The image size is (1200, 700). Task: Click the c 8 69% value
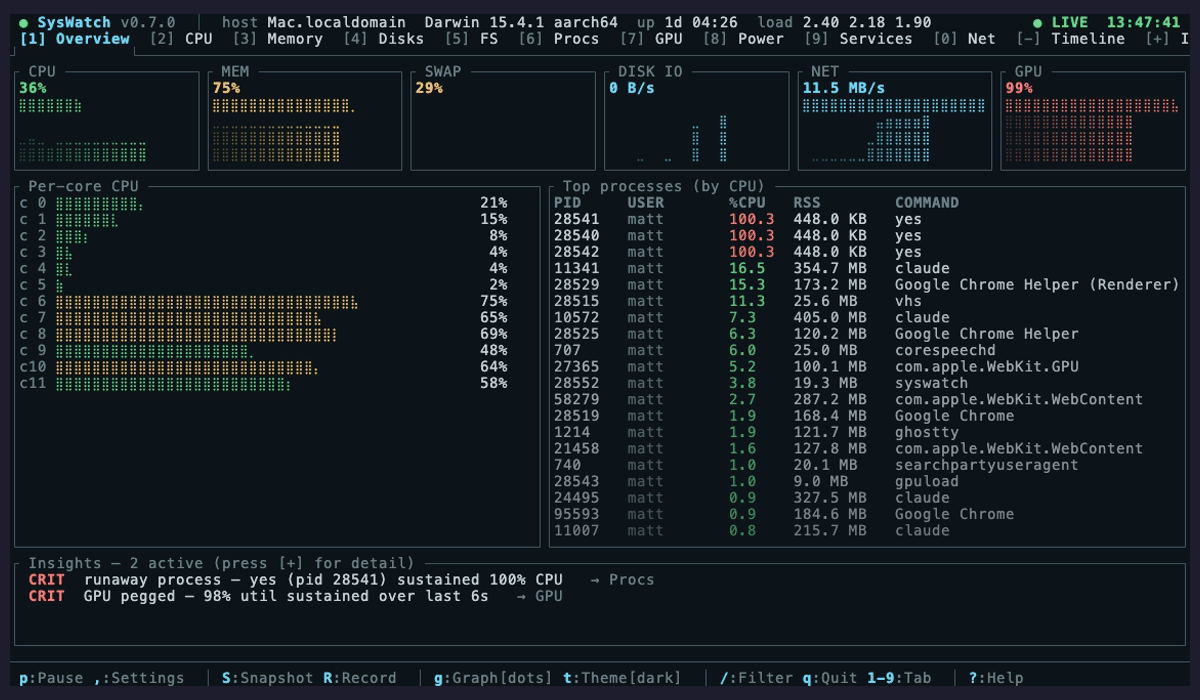[494, 334]
